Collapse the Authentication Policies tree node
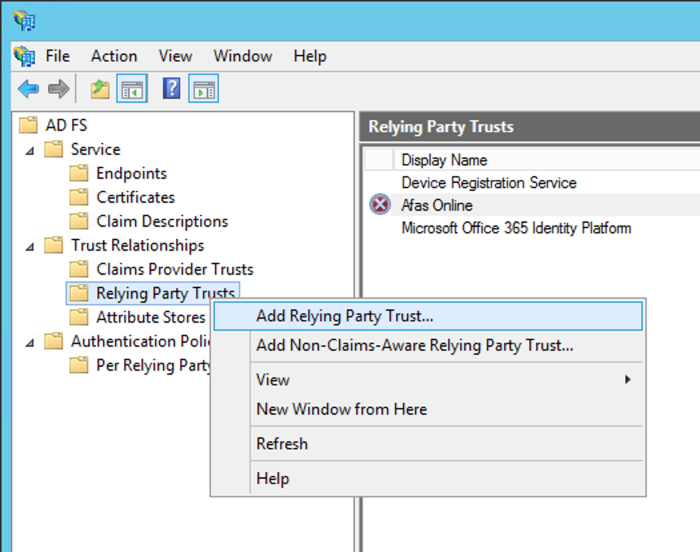Image resolution: width=700 pixels, height=552 pixels. click(x=29, y=343)
